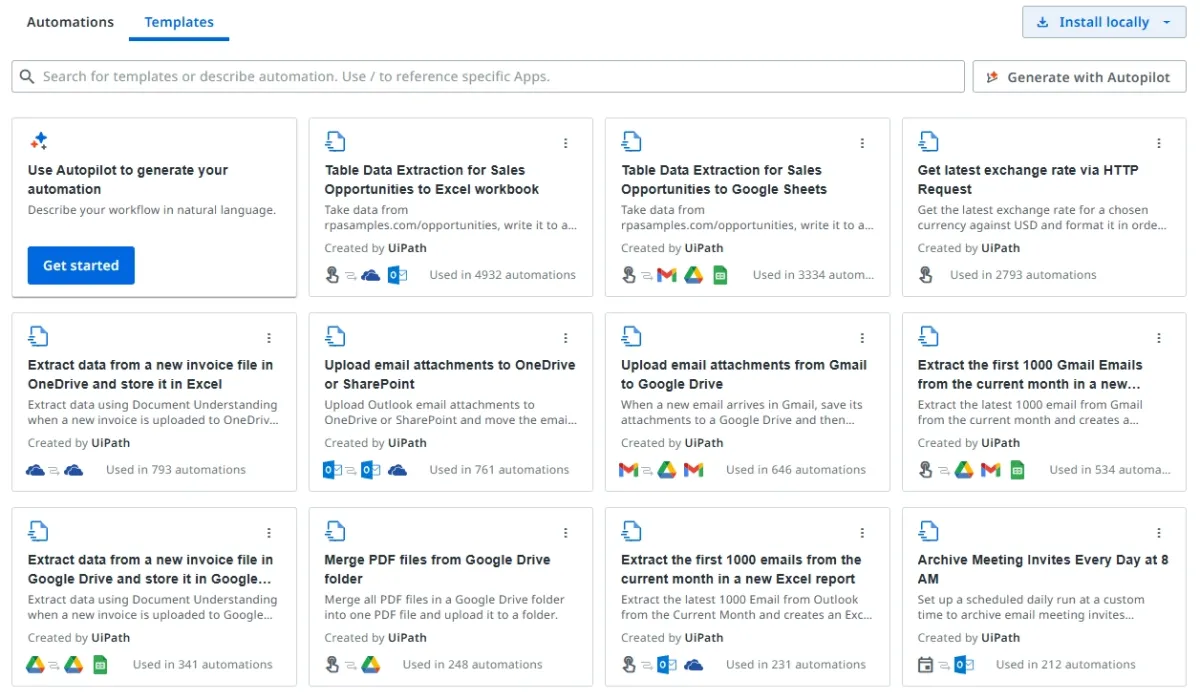Open more options on Merge PDF files card

click(x=566, y=533)
